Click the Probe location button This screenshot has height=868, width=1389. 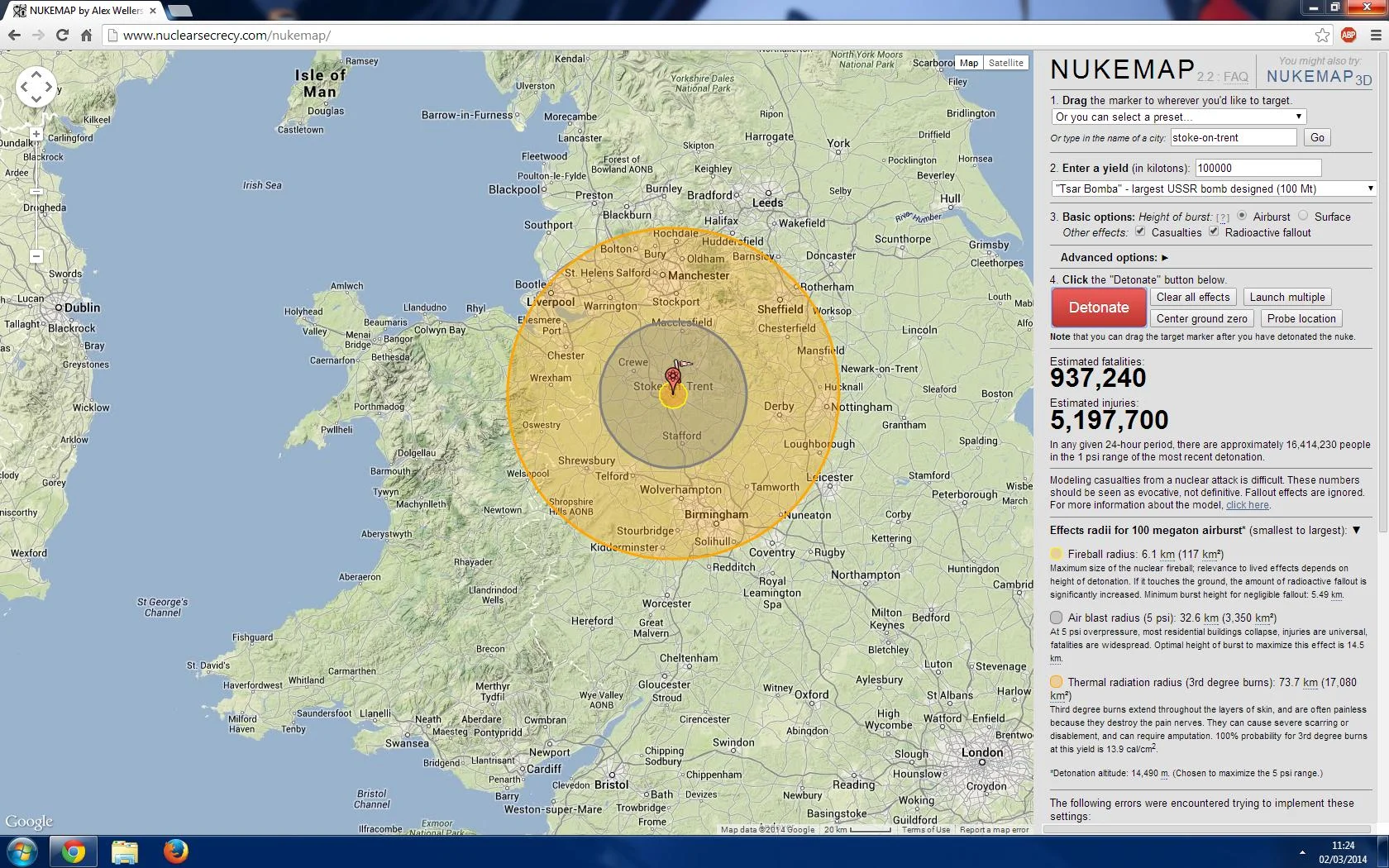click(1301, 318)
